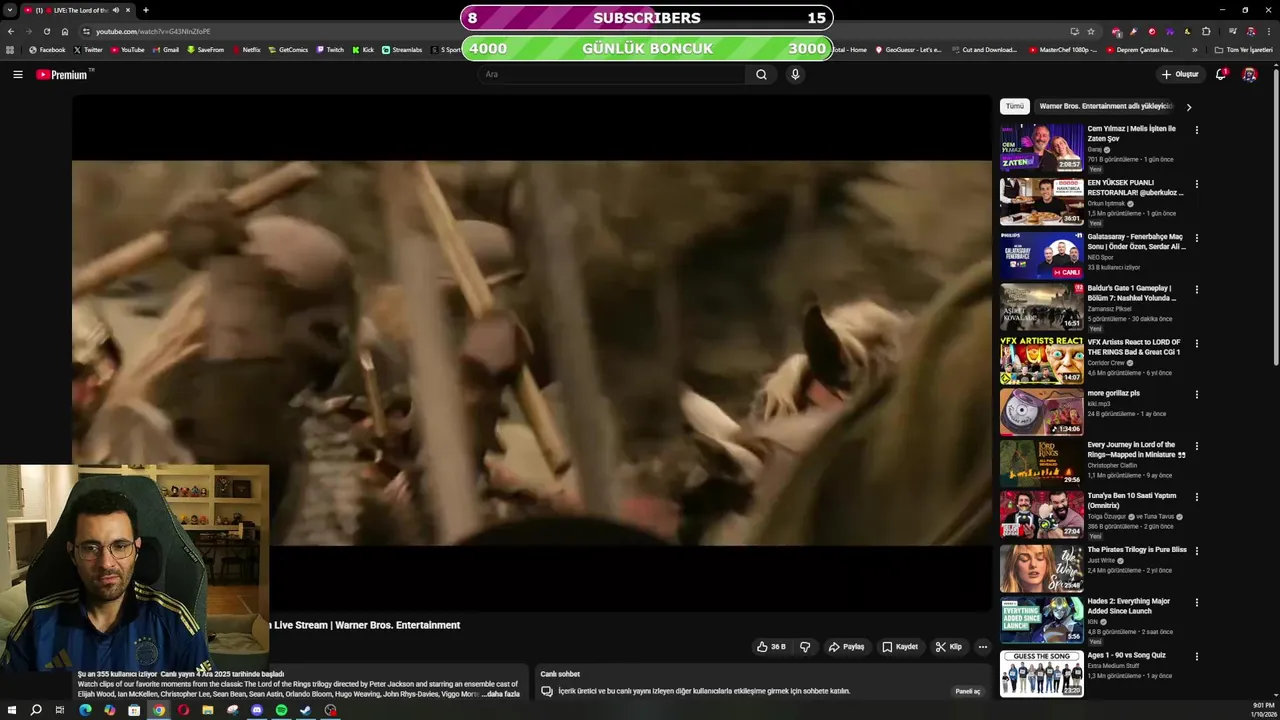
Task: Open options for Cem Yılmaz video
Action: pyautogui.click(x=1196, y=130)
